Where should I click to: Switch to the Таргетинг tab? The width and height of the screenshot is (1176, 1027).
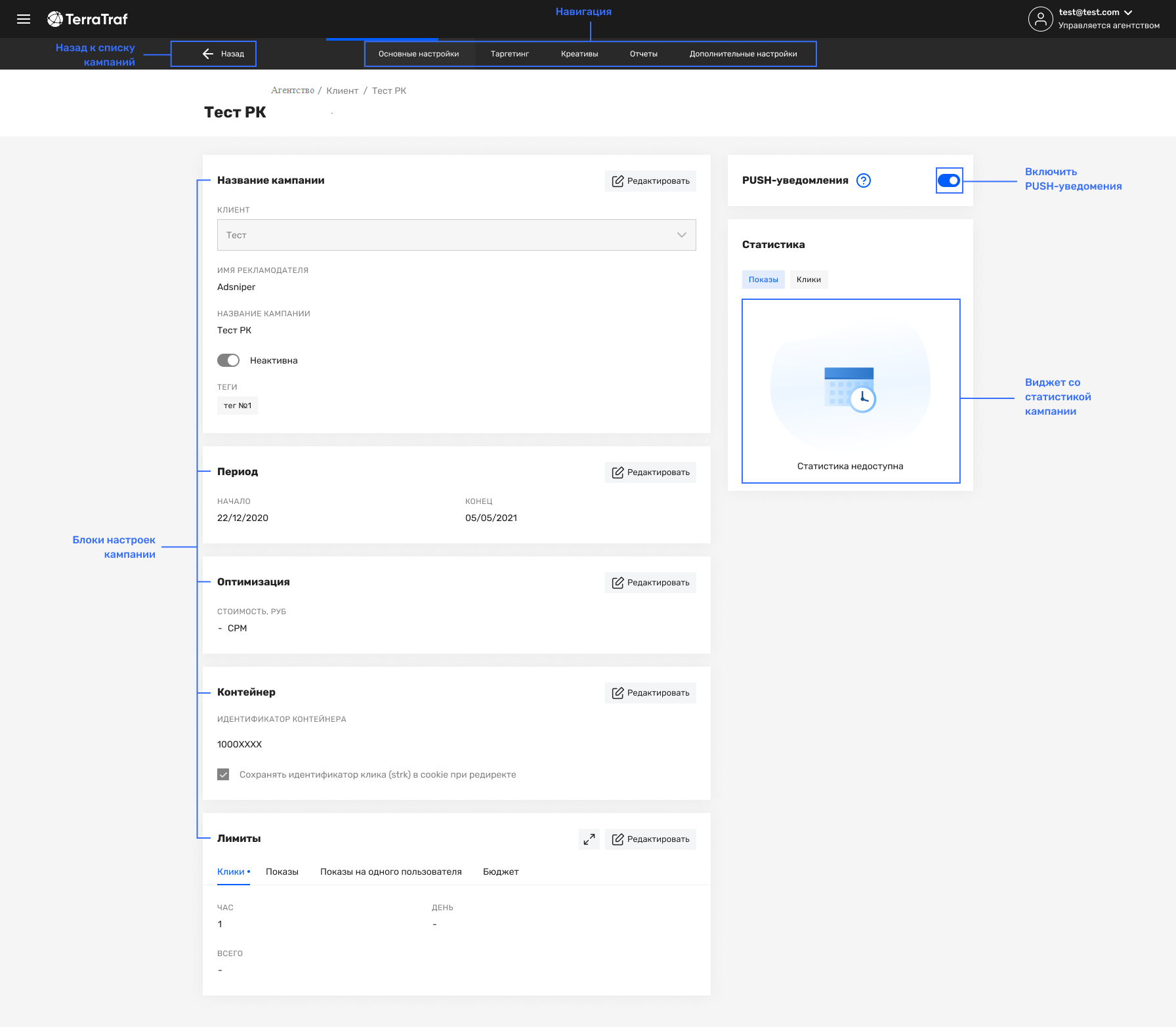click(x=510, y=54)
